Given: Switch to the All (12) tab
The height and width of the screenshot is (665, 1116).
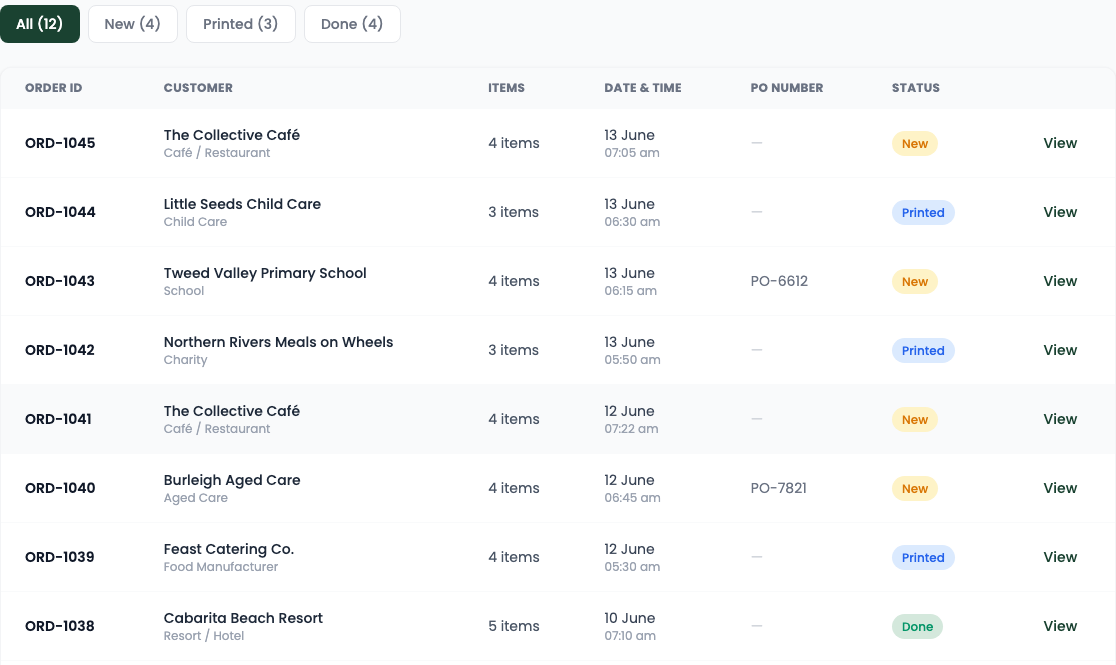Looking at the screenshot, I should 40,24.
